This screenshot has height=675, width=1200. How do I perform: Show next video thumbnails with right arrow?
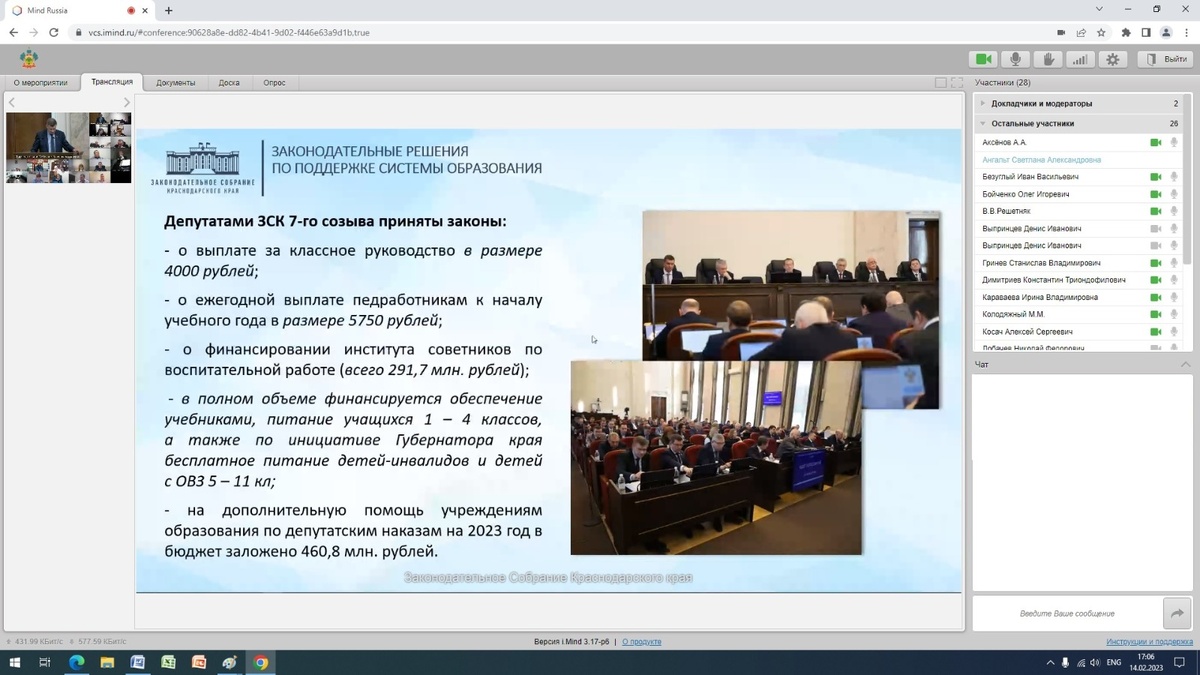pos(126,103)
